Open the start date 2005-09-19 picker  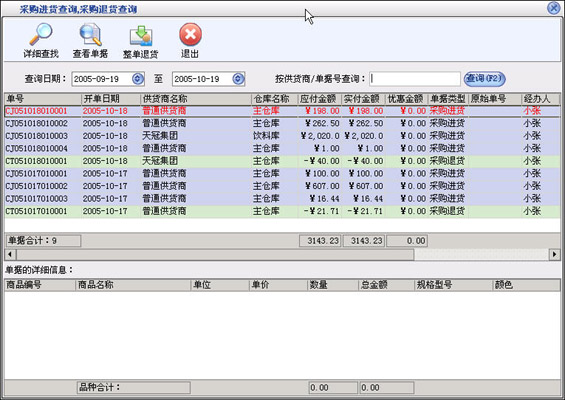click(138, 79)
